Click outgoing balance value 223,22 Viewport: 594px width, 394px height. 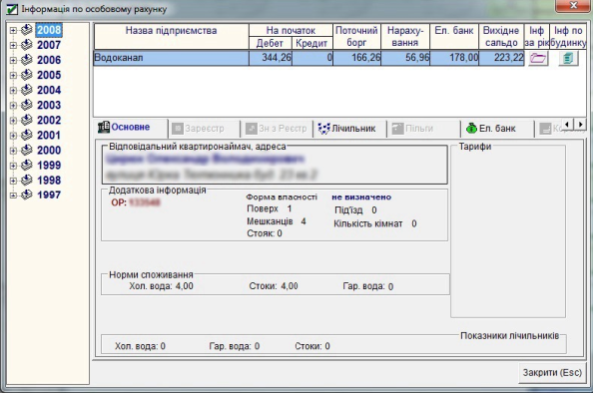501,58
